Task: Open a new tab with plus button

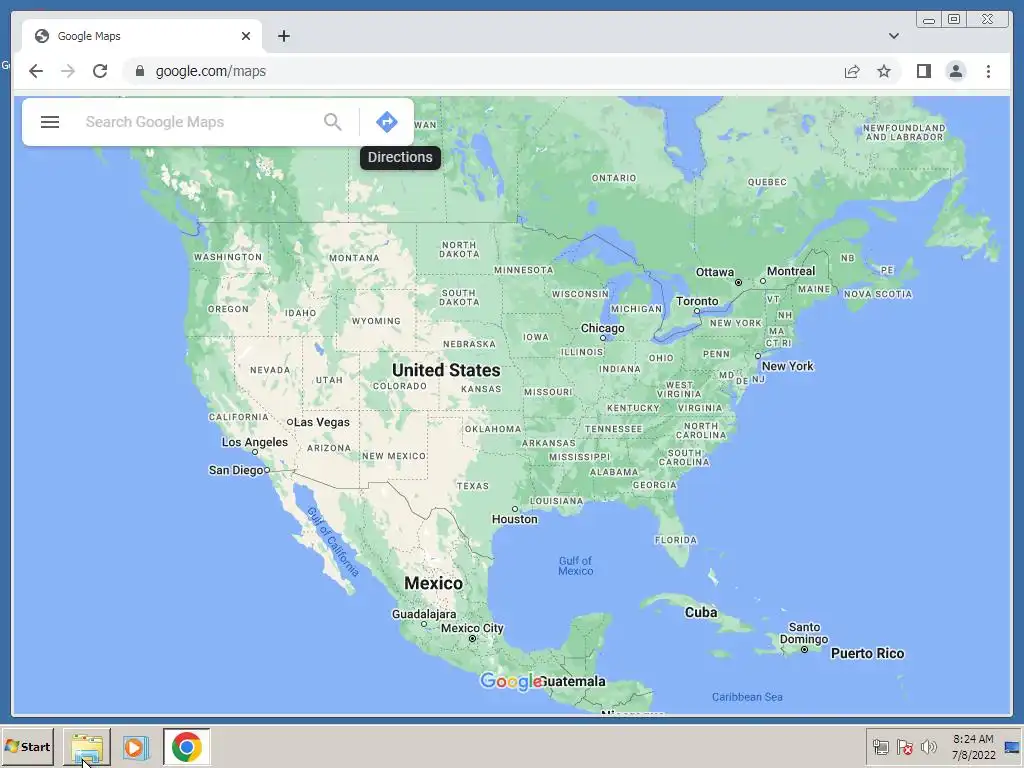Action: (x=283, y=36)
